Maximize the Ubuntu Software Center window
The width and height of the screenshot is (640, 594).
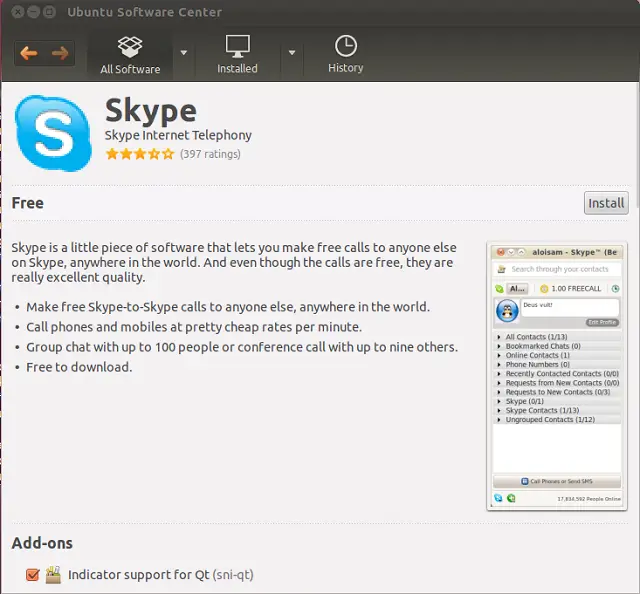[49, 12]
